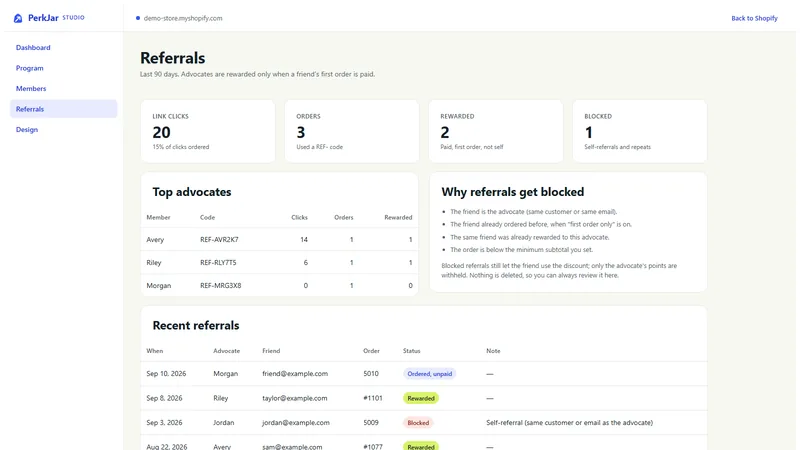Click the Clicks column header
Image resolution: width=800 pixels, height=450 pixels.
tap(299, 217)
